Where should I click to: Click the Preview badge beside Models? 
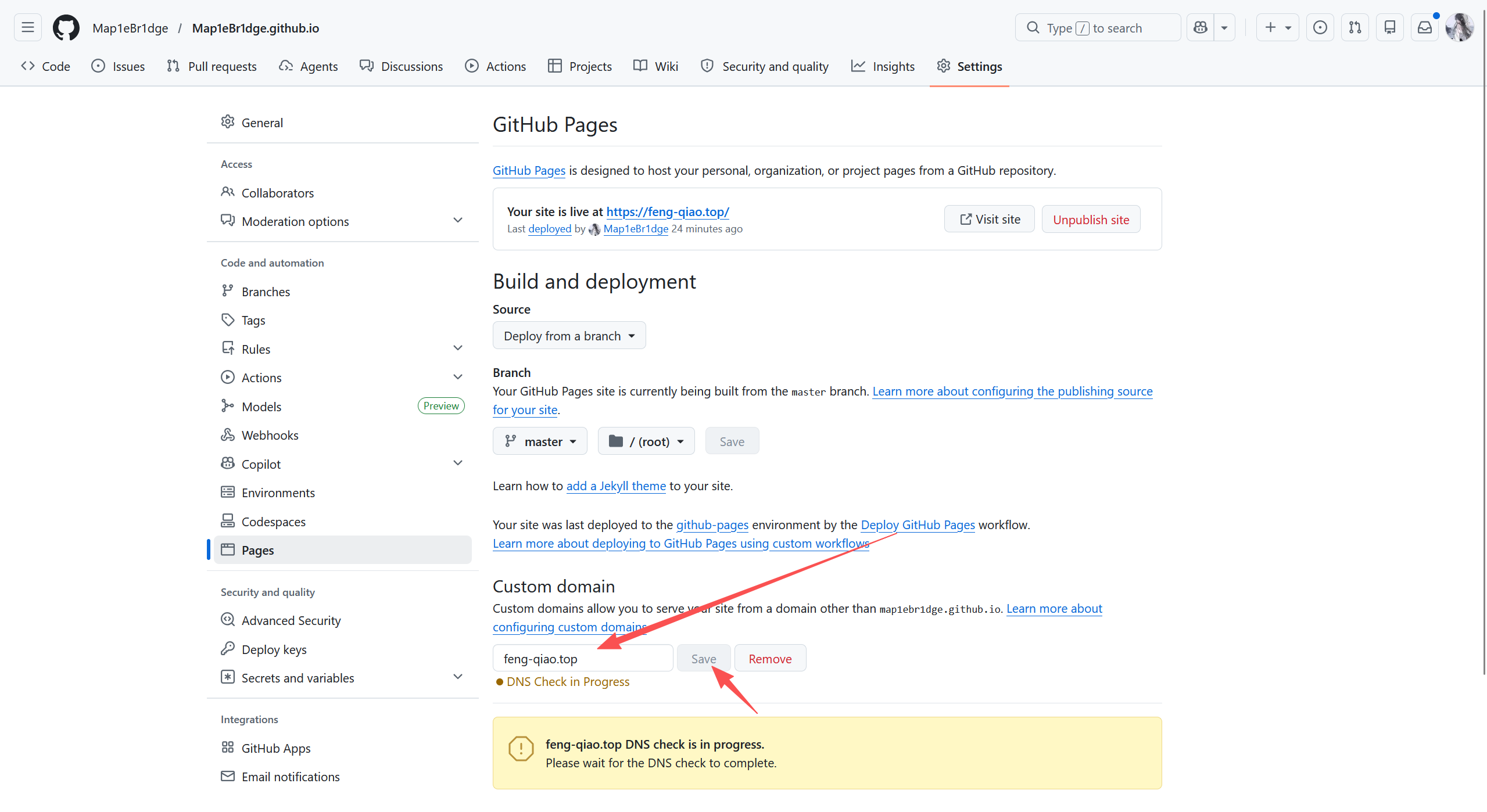441,405
